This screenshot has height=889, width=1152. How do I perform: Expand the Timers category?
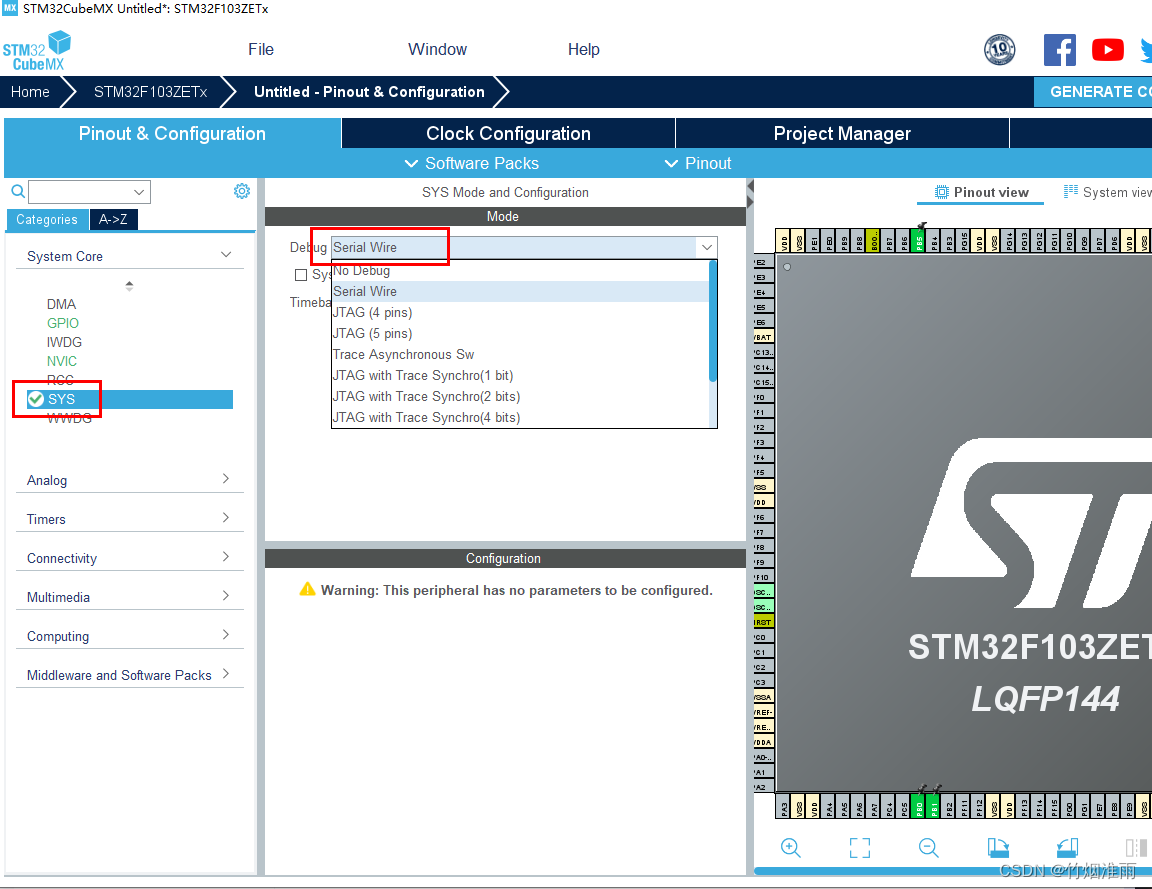pos(226,518)
